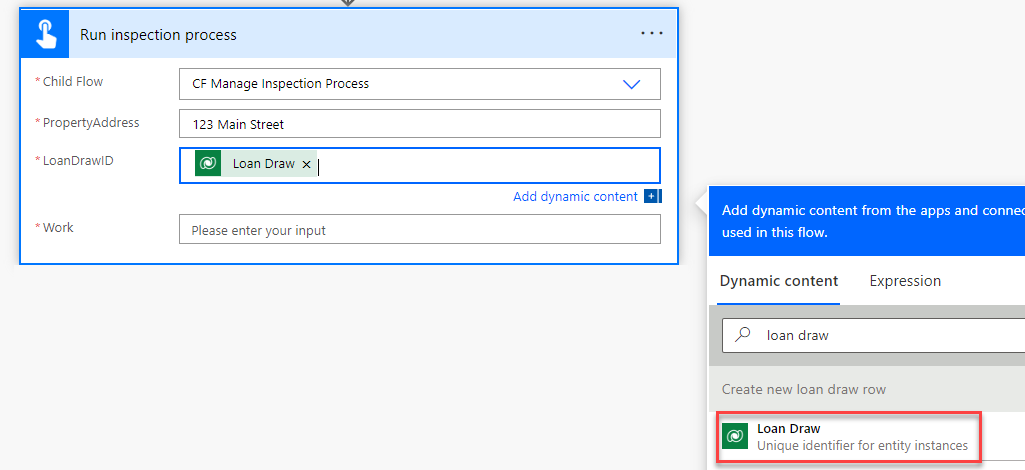The width and height of the screenshot is (1025, 470).
Task: Click the manual trigger hand icon
Action: coord(45,35)
